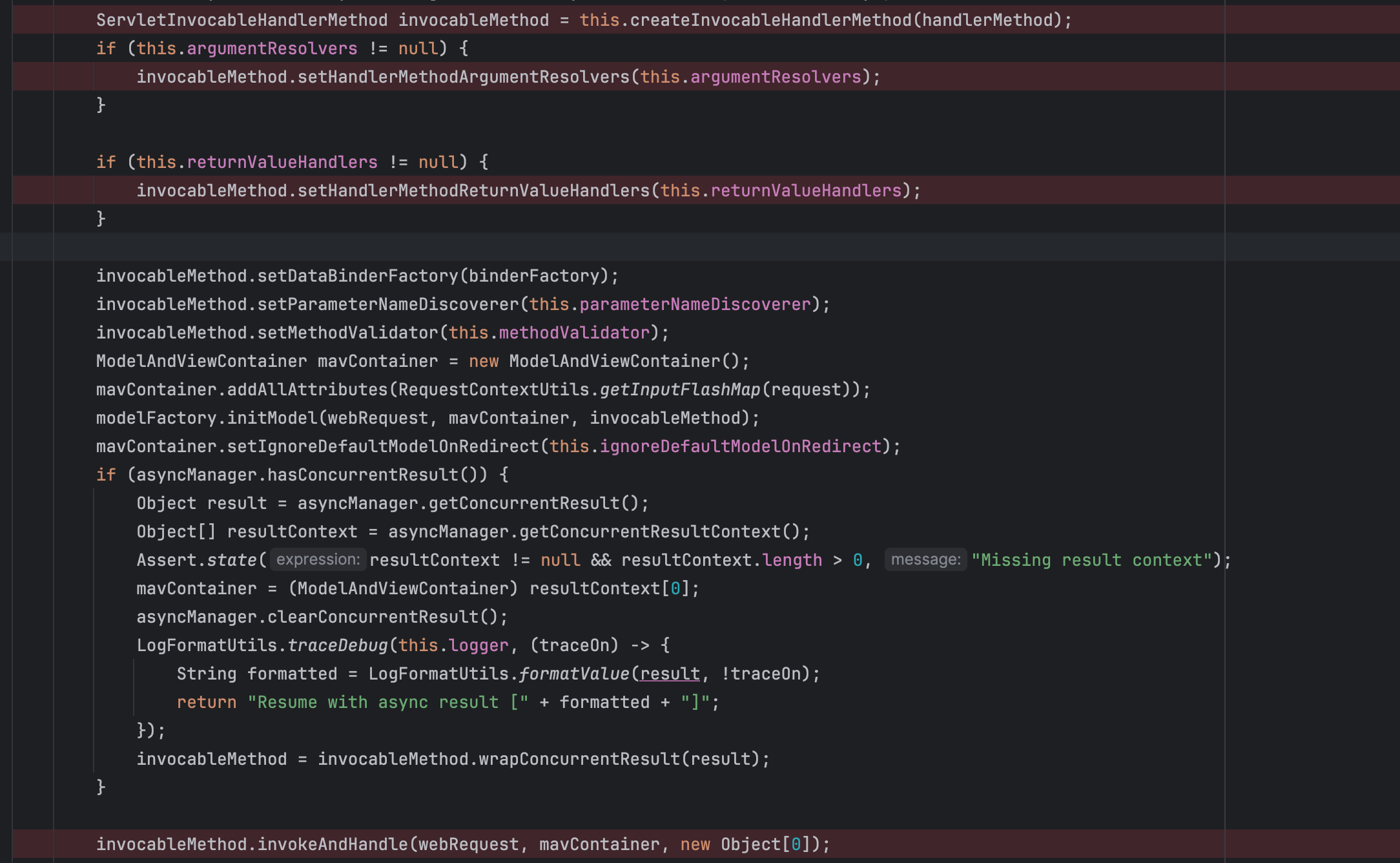Click mavContainer variable in its declaration
Viewport: 1400px width, 863px height.
click(378, 361)
